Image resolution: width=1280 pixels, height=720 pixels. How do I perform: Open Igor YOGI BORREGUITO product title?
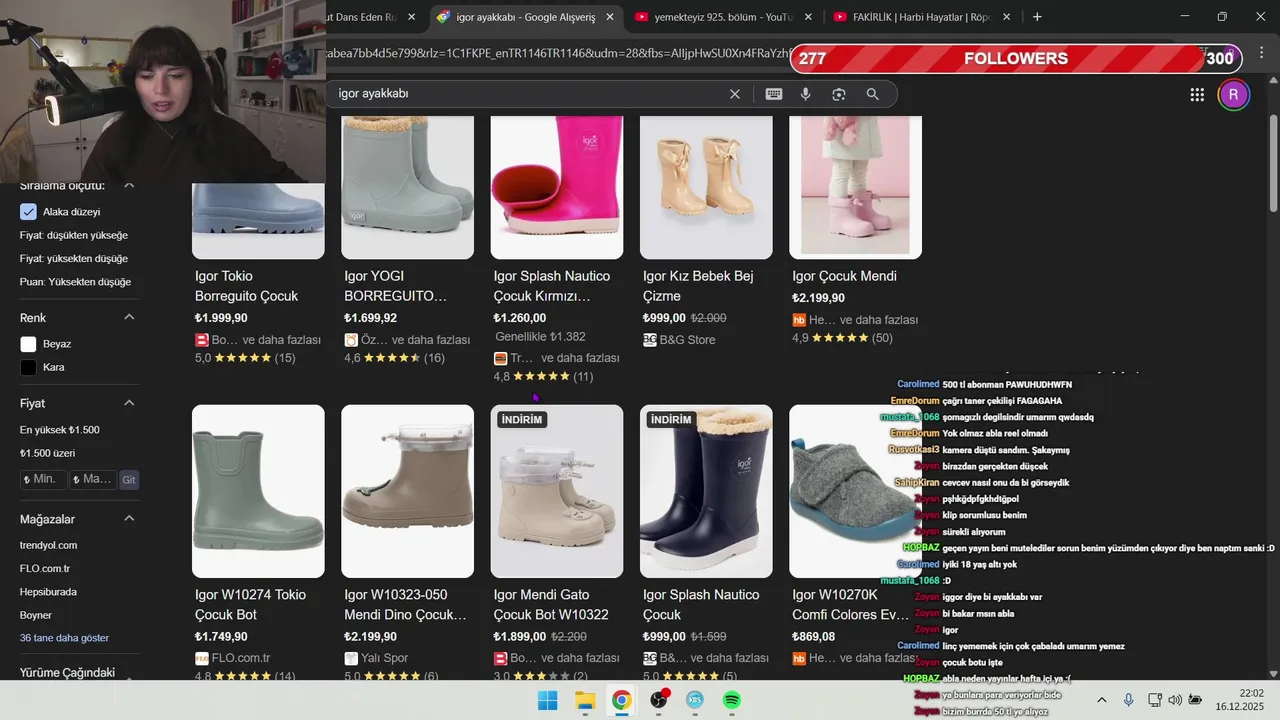tap(395, 286)
